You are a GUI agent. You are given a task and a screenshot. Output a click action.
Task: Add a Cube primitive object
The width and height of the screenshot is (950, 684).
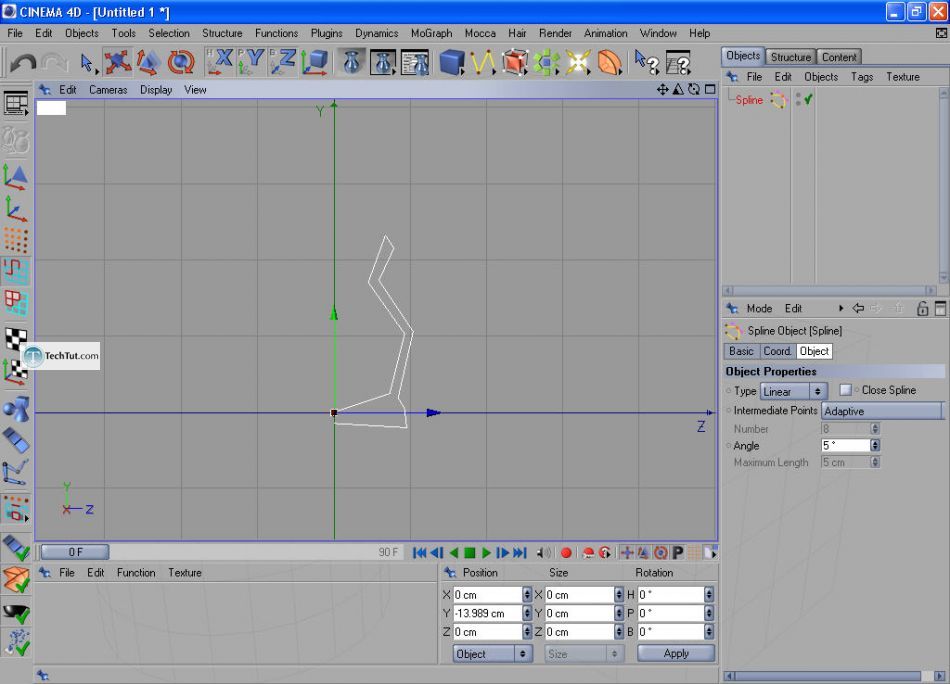click(451, 62)
